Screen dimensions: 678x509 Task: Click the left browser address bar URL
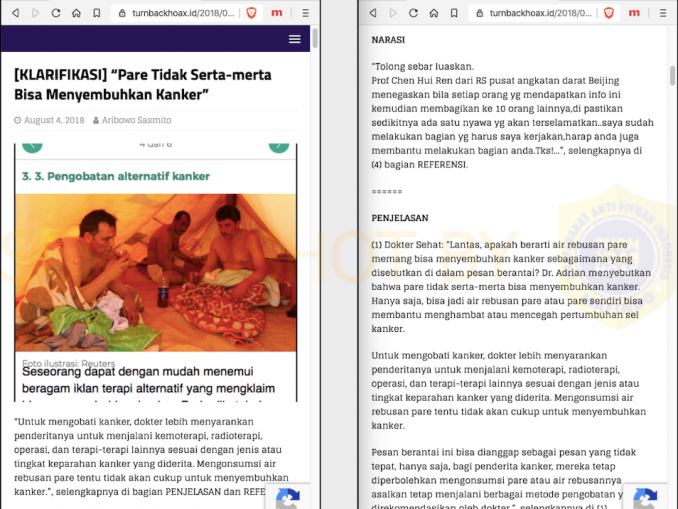point(183,13)
